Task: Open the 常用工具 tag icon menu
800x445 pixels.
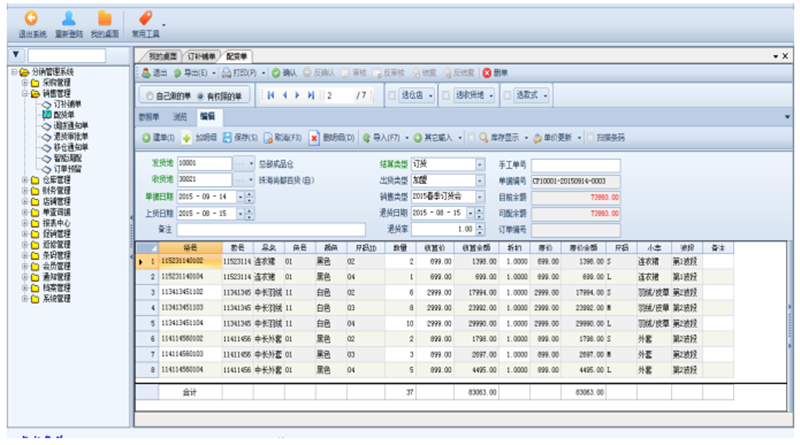Action: coord(145,18)
